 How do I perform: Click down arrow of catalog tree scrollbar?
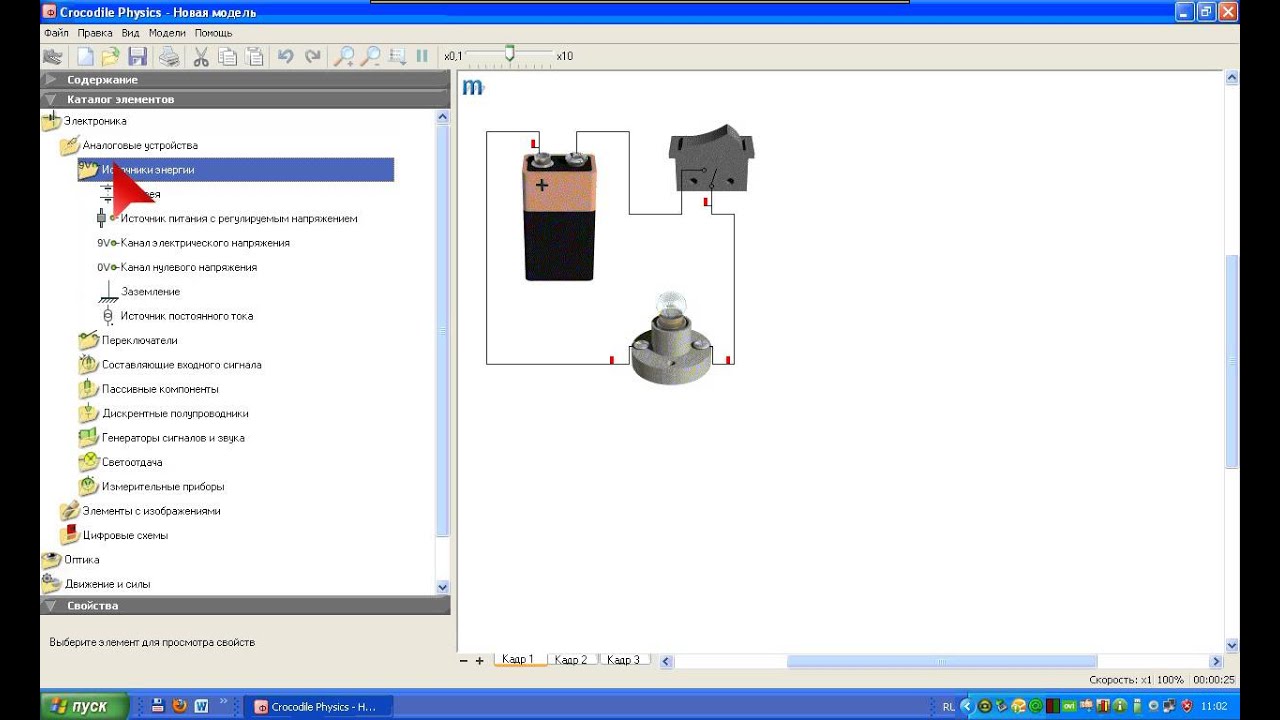[x=443, y=587]
